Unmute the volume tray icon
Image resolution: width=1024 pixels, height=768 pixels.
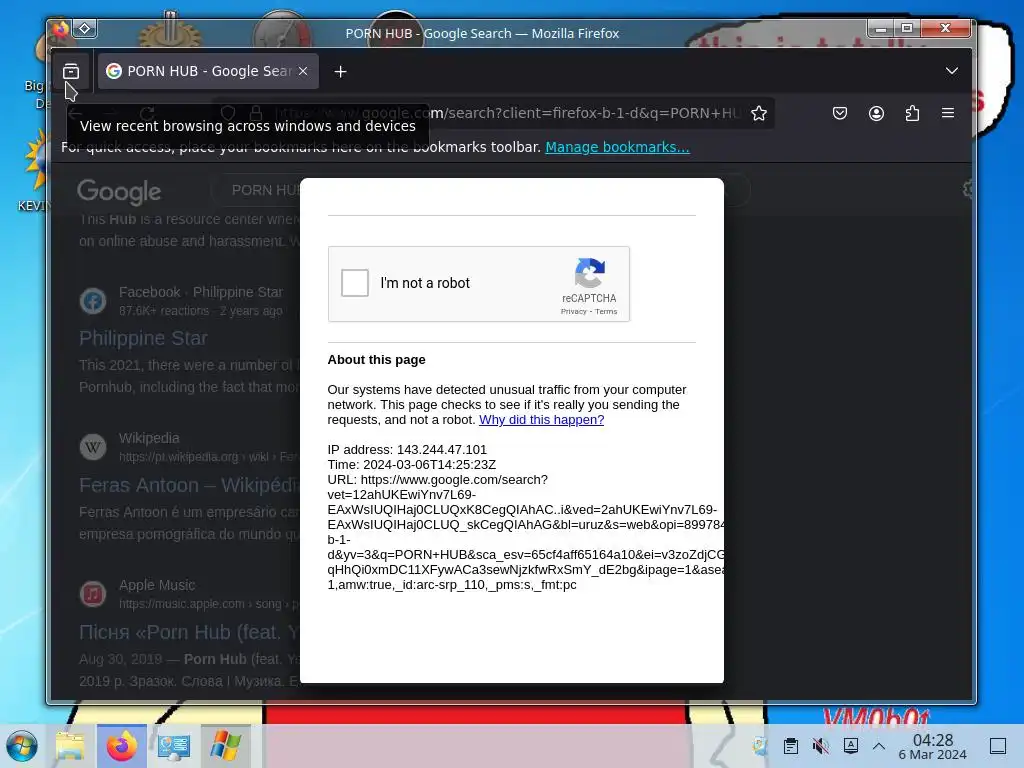[x=820, y=745]
